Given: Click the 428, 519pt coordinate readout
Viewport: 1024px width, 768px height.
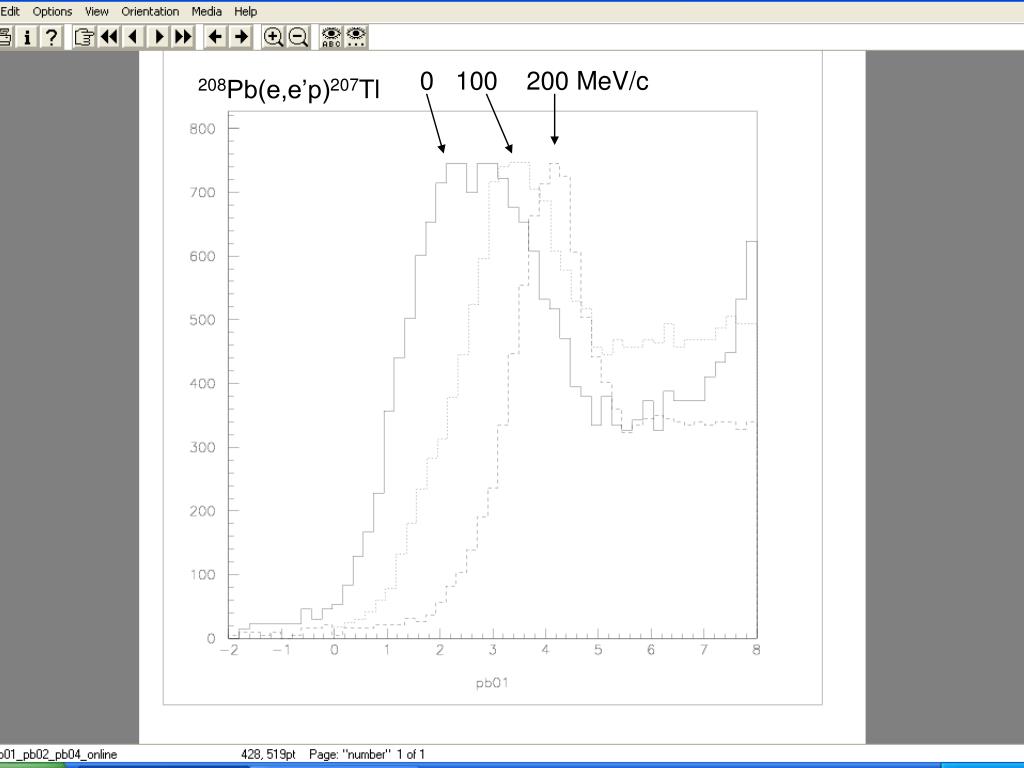Looking at the screenshot, I should tap(268, 754).
